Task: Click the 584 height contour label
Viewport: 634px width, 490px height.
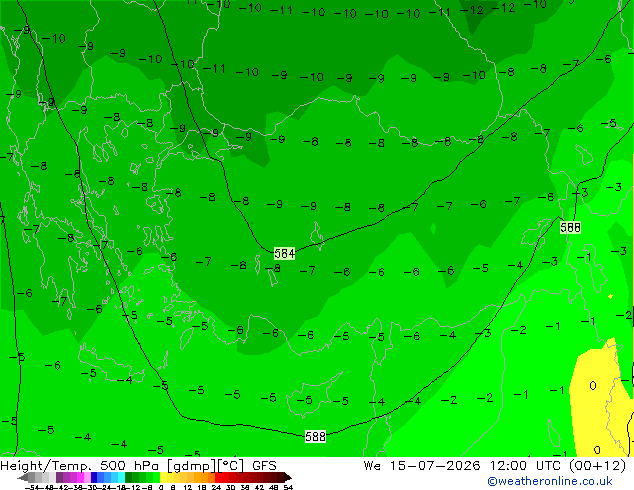Action: (x=284, y=253)
